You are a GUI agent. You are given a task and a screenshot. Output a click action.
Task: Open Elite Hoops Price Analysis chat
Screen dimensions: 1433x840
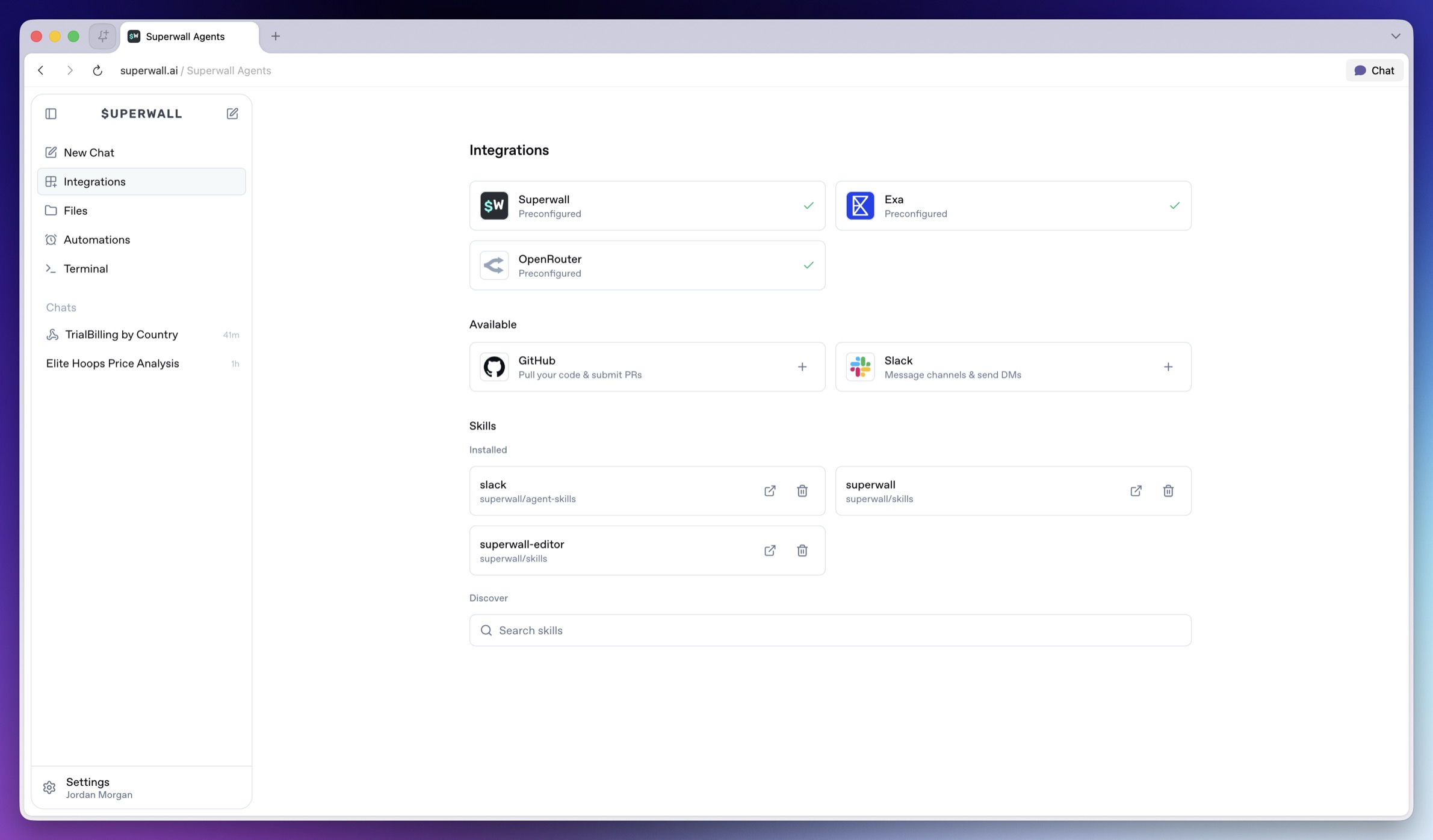141,363
